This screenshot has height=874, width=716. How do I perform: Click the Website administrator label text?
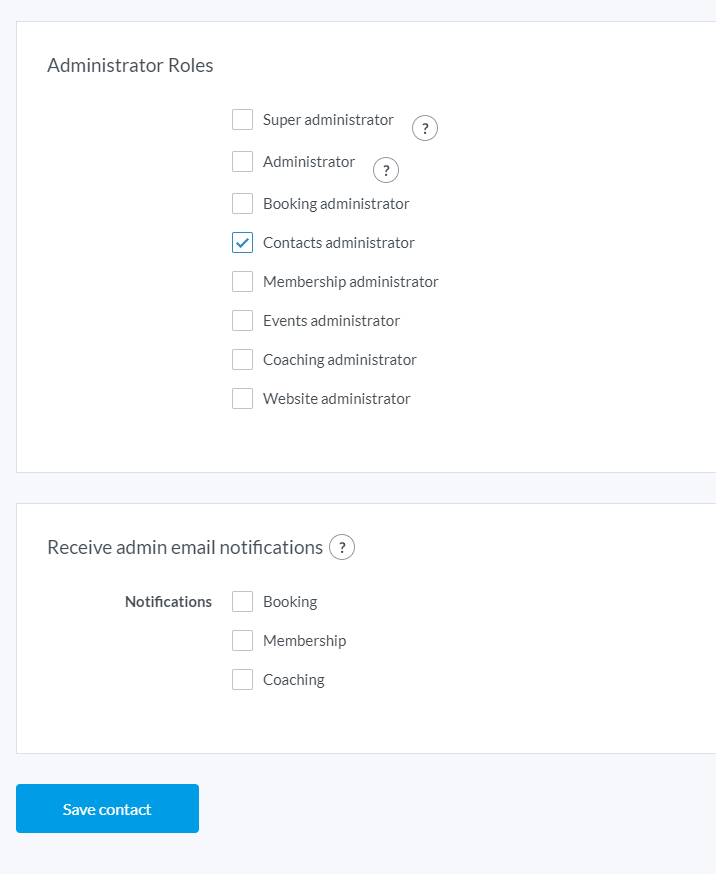tap(336, 399)
